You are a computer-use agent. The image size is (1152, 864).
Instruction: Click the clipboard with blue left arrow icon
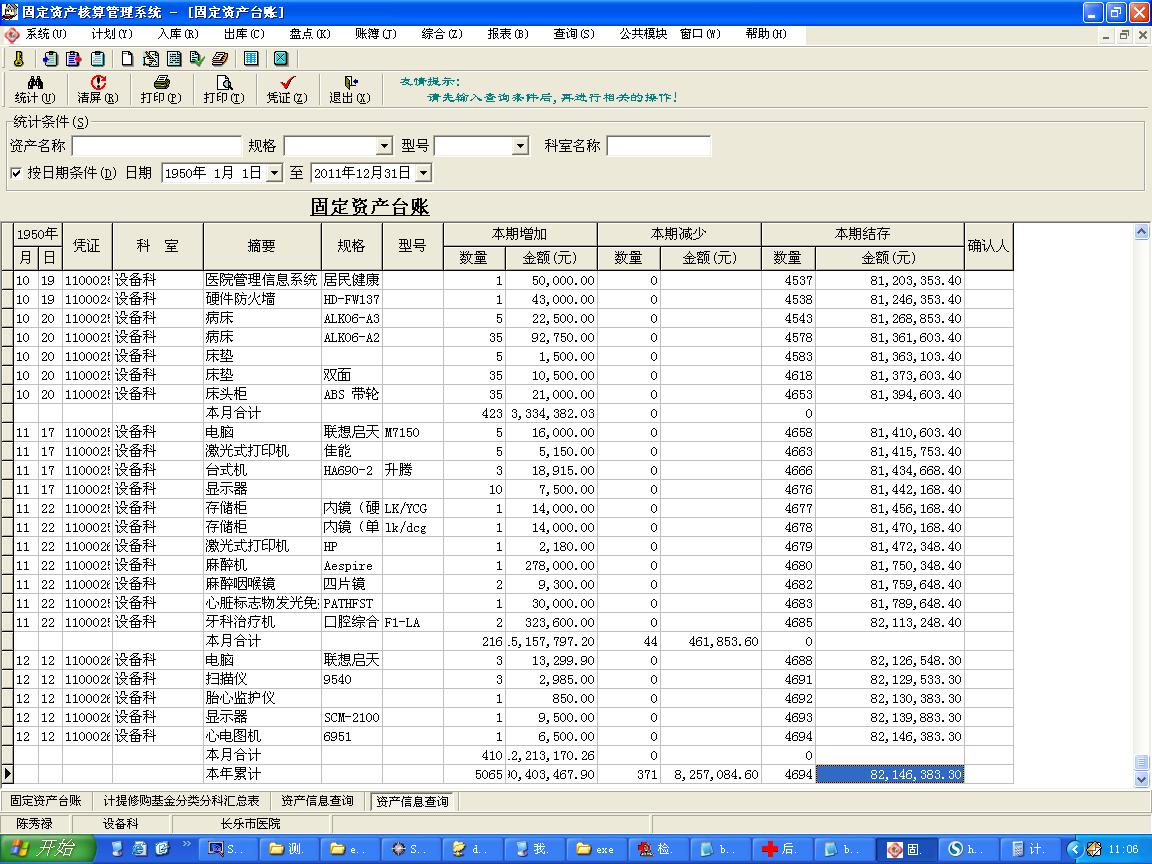click(x=50, y=59)
